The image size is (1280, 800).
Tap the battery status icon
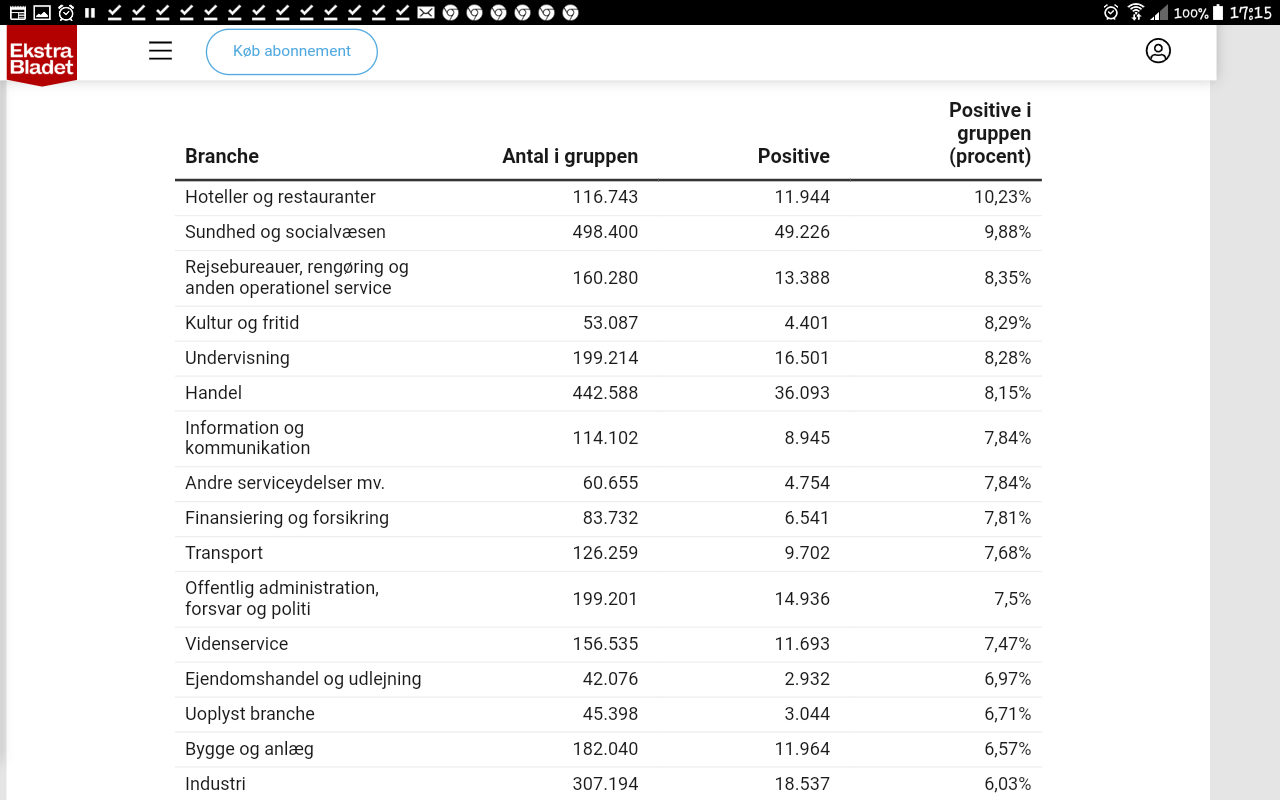(x=1219, y=13)
